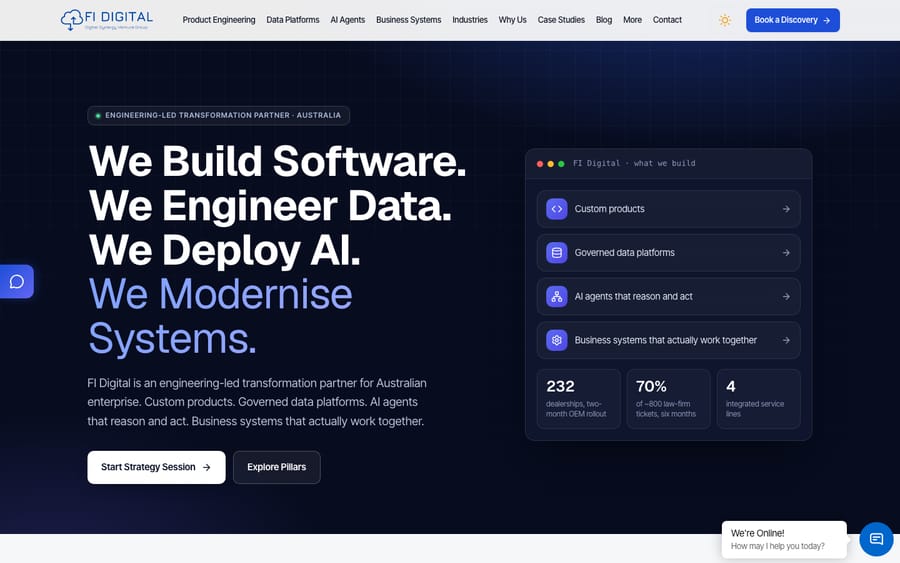Viewport: 900px width, 563px height.
Task: Click the Book a Discovery button
Action: coord(793,20)
